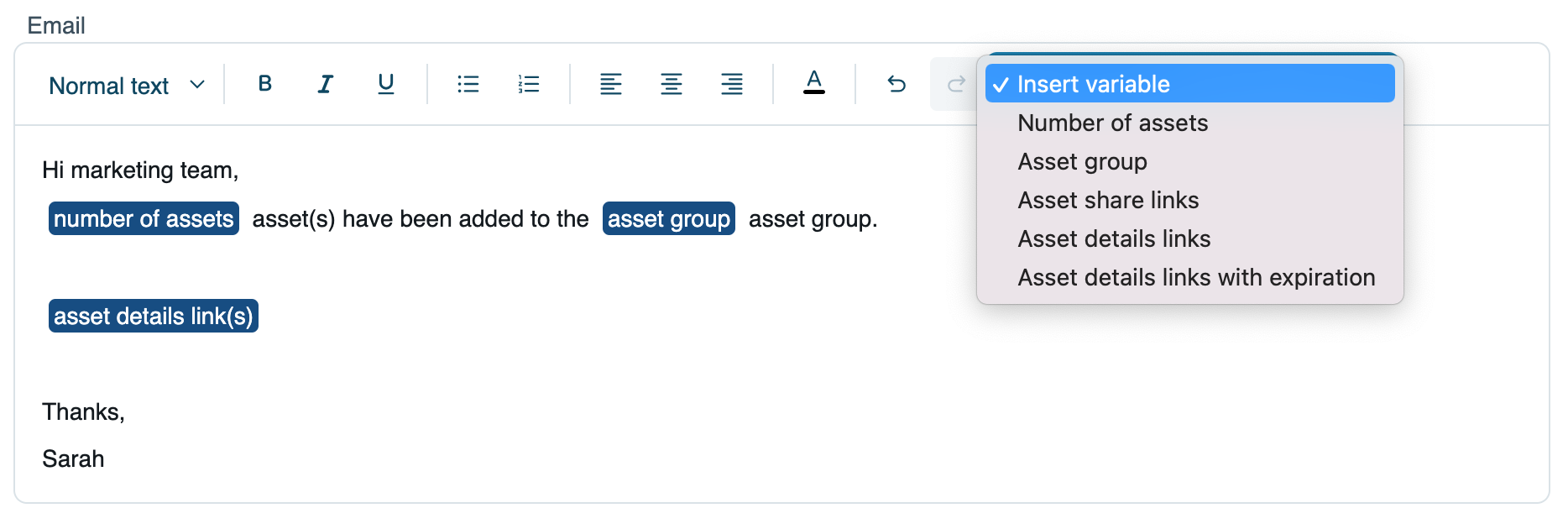Select Asset details links with expiration

coord(1196,278)
